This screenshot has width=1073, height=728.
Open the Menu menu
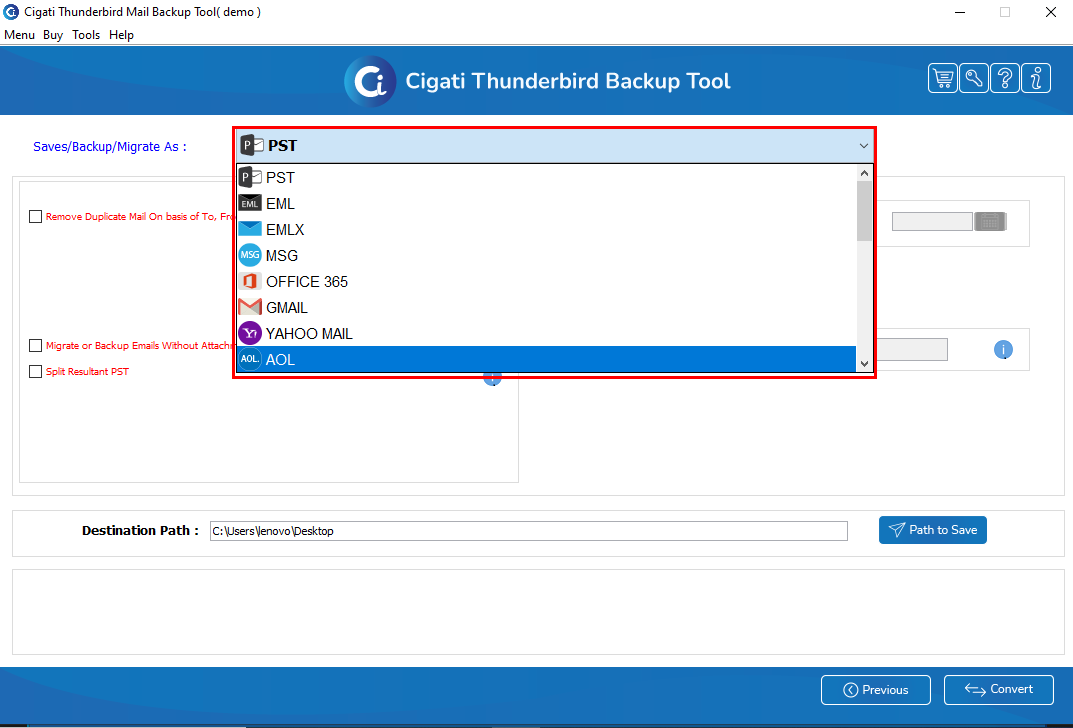[19, 35]
